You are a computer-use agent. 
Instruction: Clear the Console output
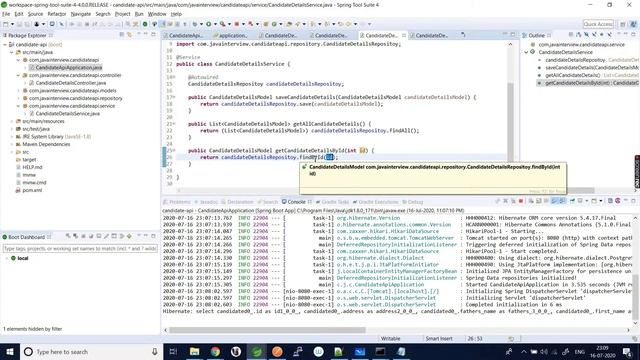pos(531,201)
